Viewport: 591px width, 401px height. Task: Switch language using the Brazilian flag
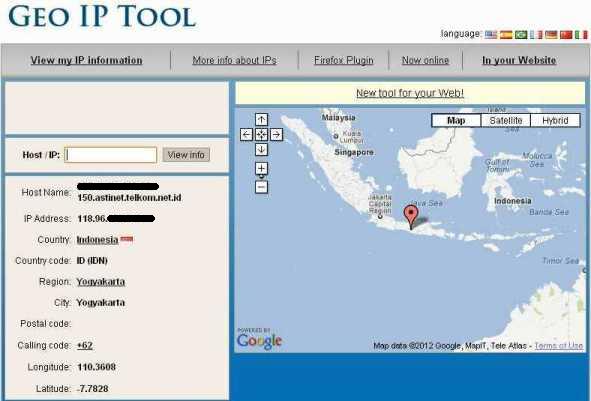click(x=521, y=35)
